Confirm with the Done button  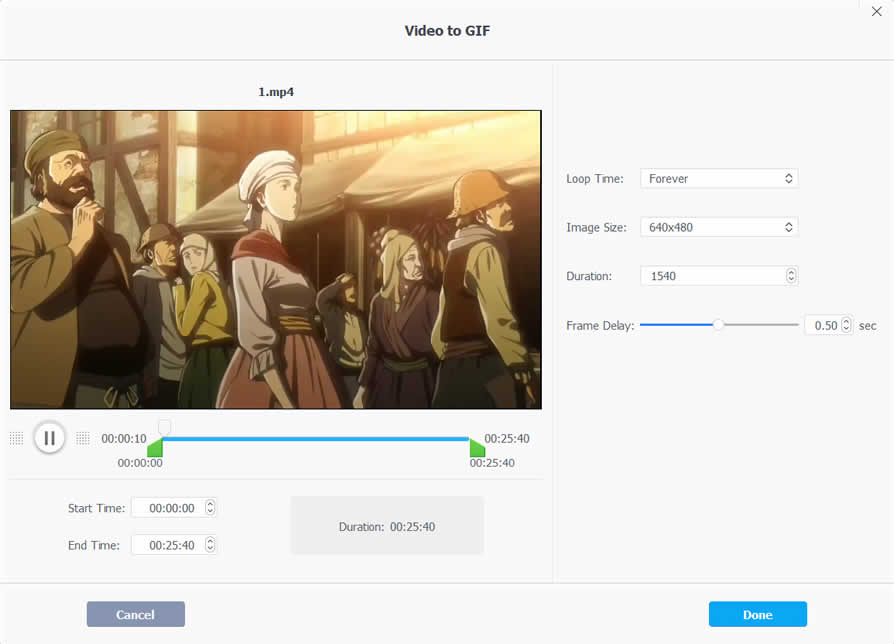(x=757, y=614)
